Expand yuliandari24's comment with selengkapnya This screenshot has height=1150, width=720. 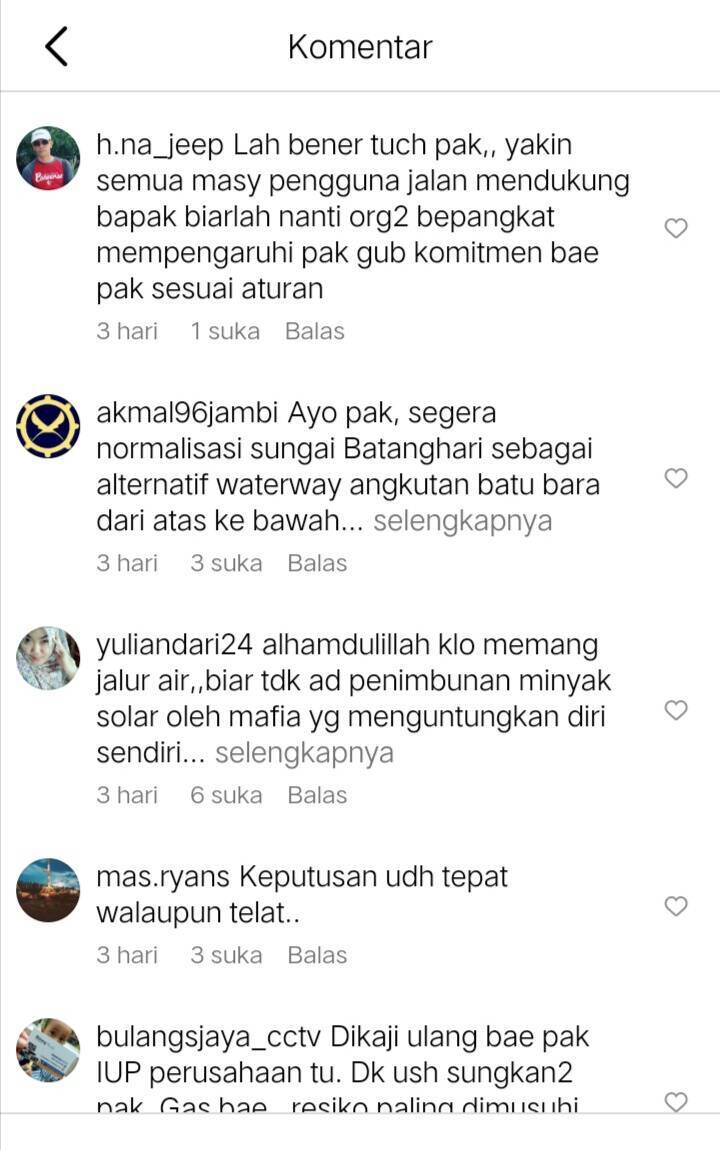304,753
